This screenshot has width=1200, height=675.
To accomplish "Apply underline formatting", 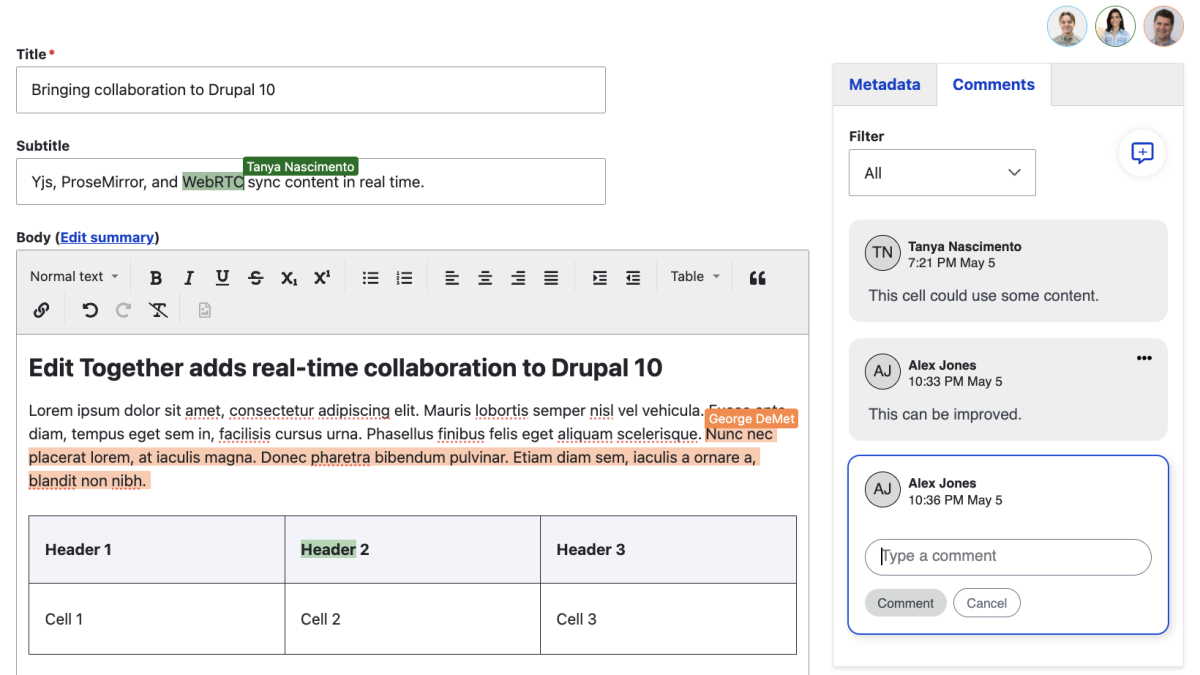I will (x=222, y=278).
